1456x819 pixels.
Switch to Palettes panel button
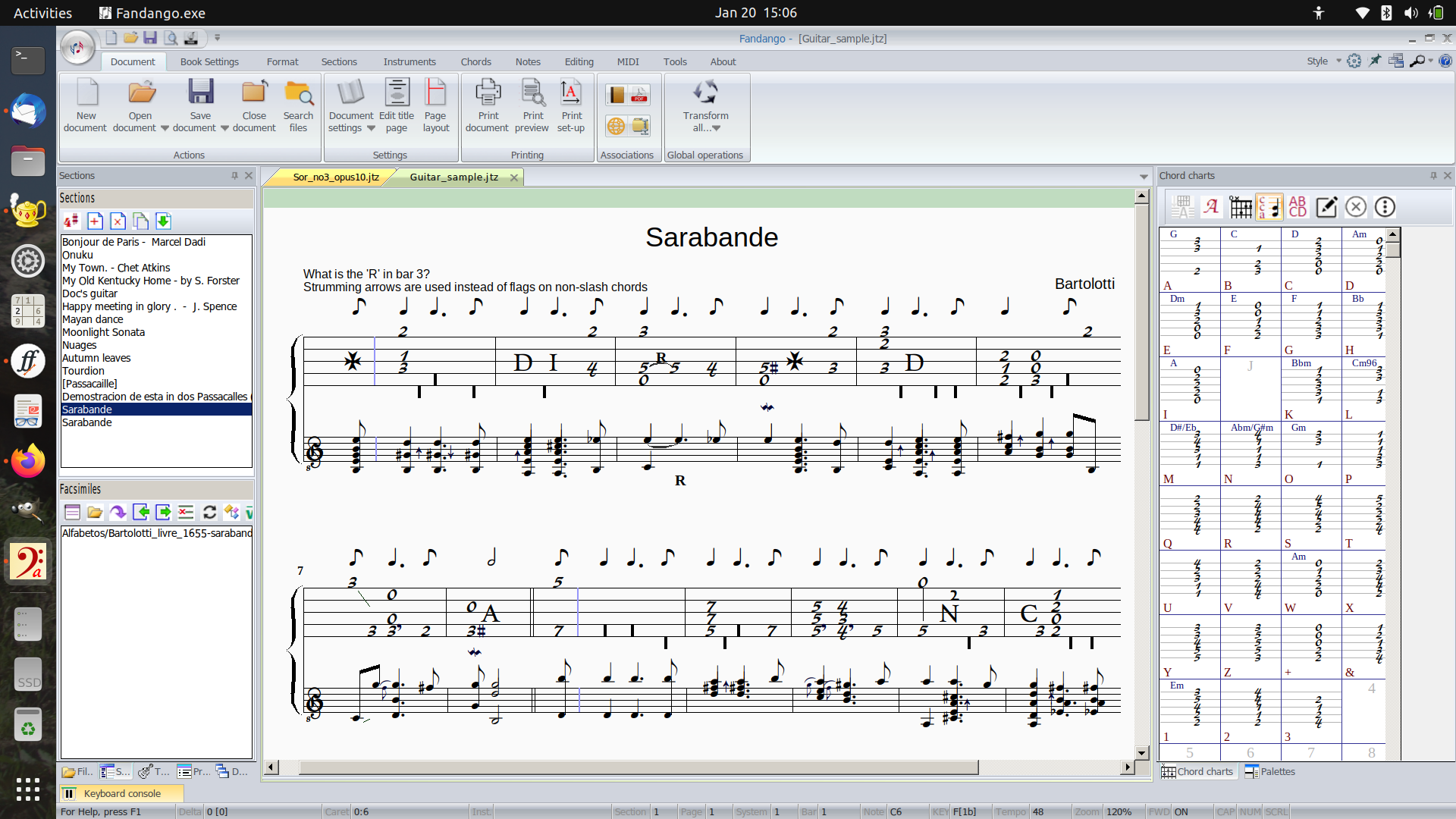tap(1270, 771)
